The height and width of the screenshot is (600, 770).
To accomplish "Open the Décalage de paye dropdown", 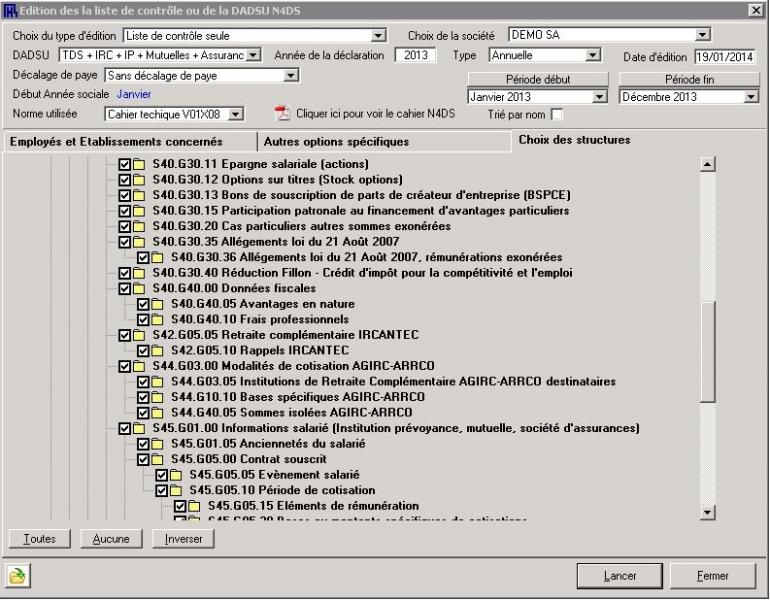I will coord(291,75).
